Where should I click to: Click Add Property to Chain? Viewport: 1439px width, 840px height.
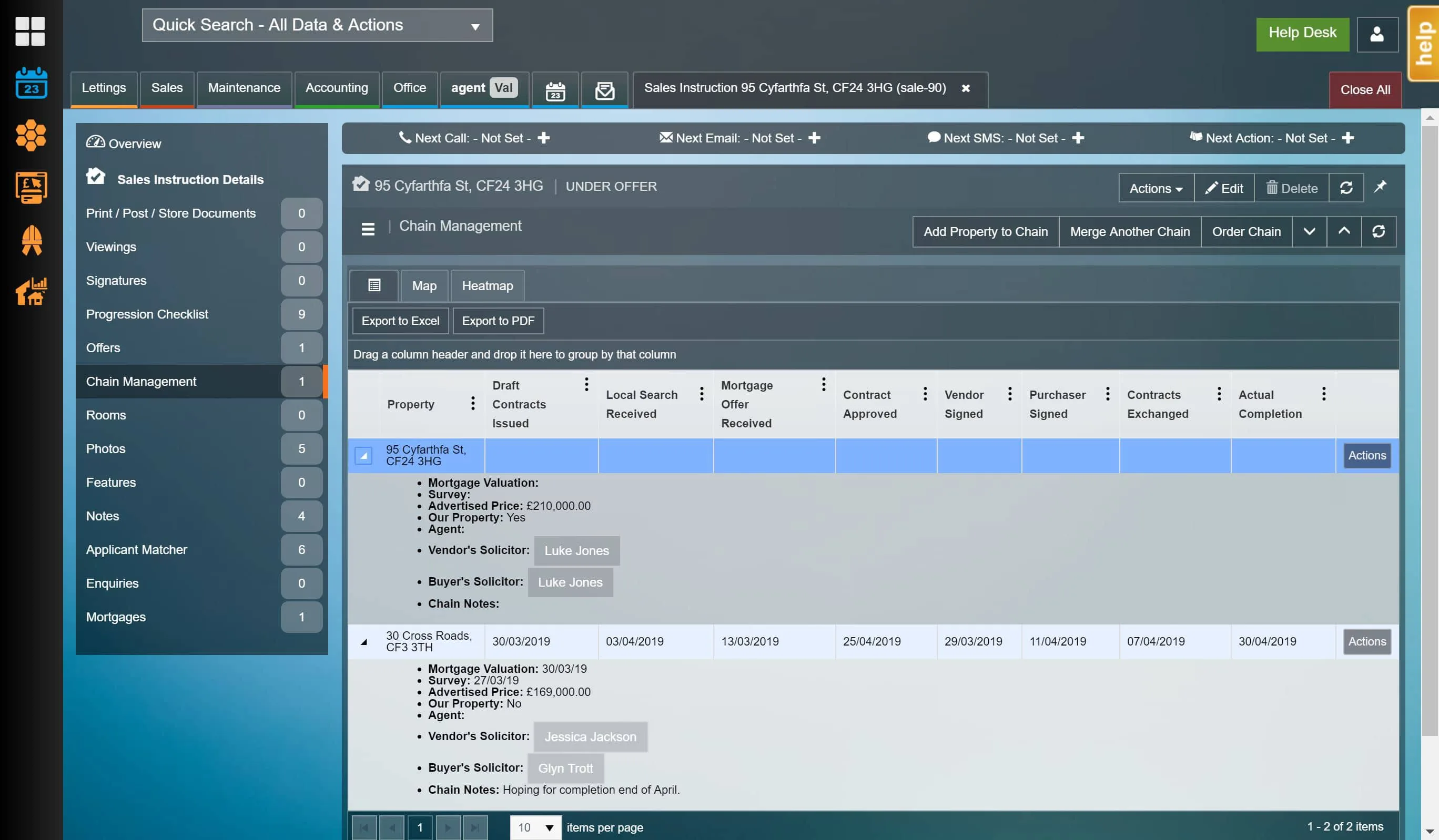click(x=986, y=231)
